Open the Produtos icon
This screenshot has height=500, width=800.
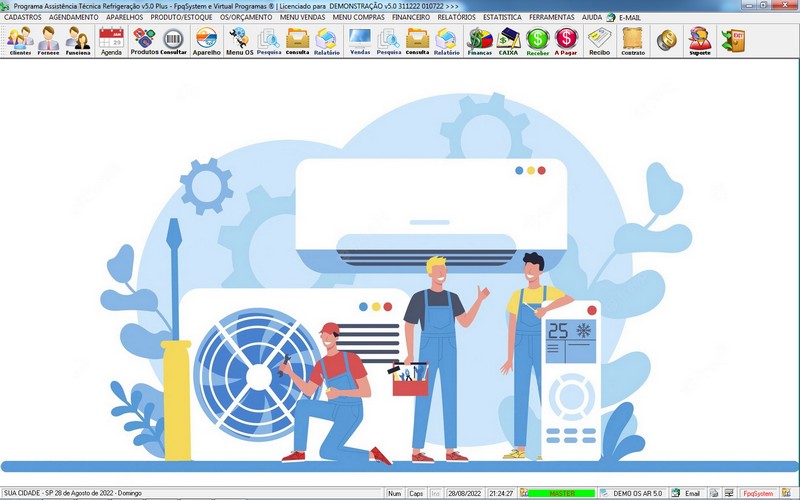(x=144, y=41)
